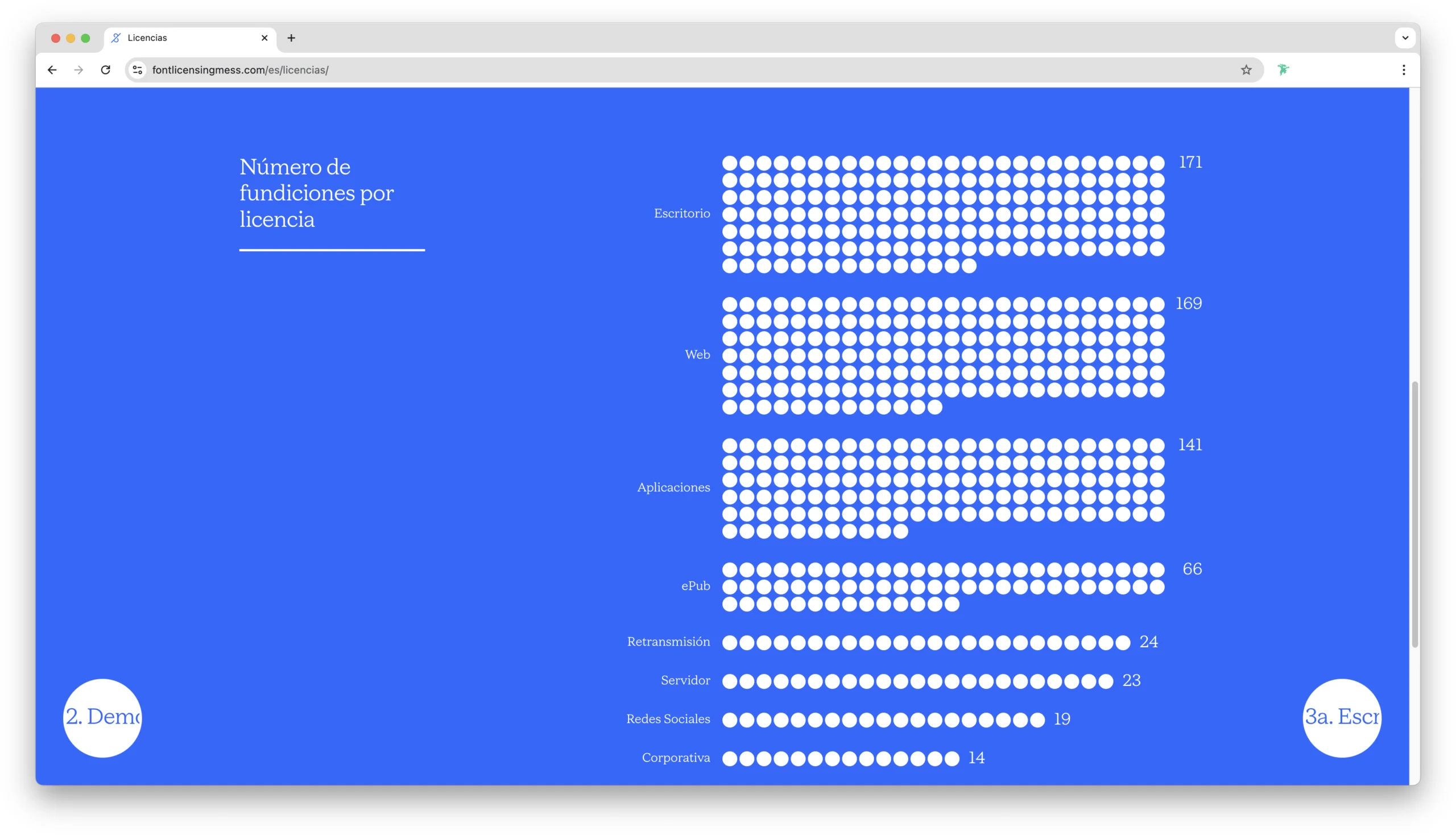Click the green macOS fullscreen window button
1456x835 pixels.
coord(85,38)
